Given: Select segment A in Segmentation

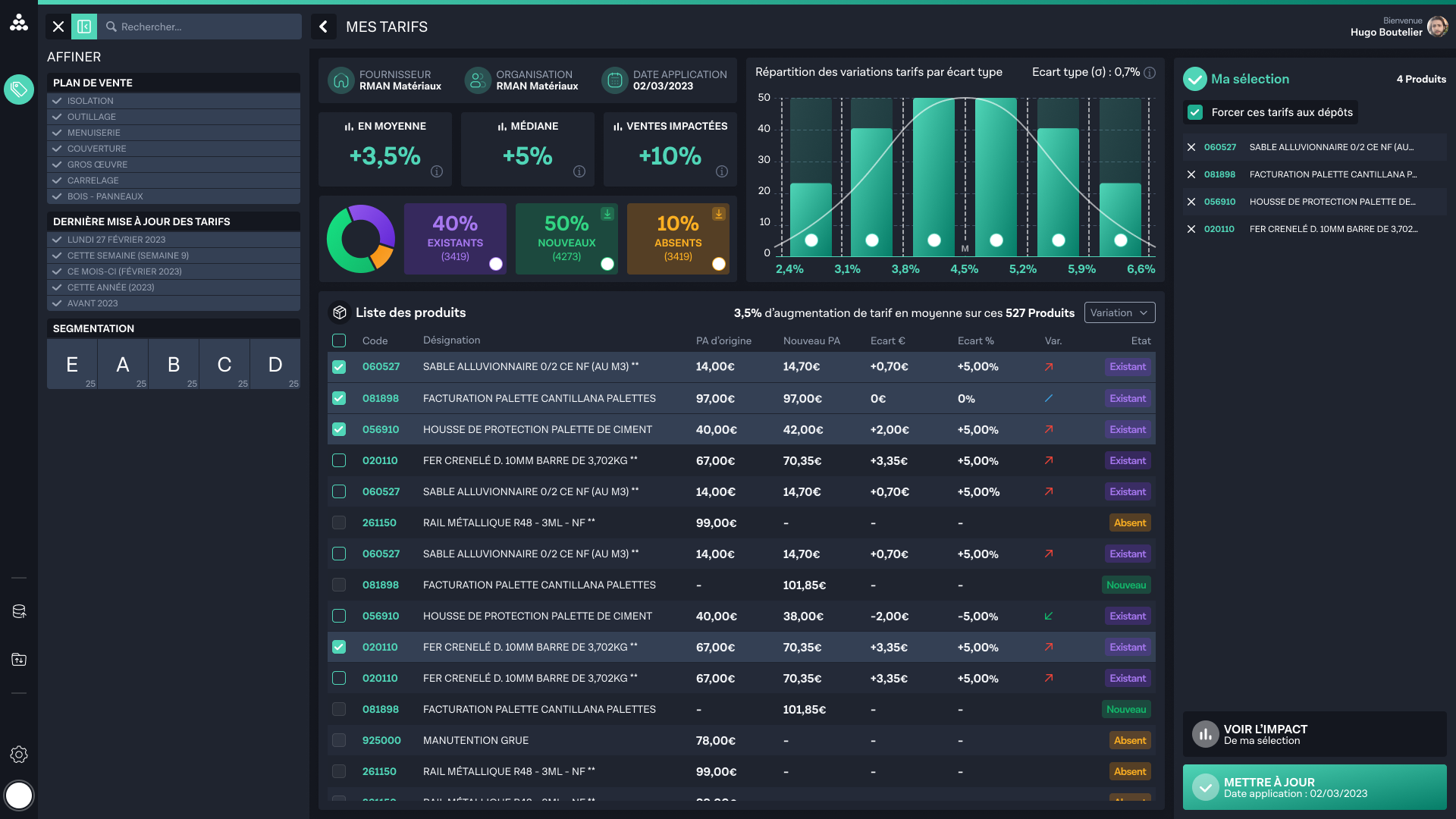Looking at the screenshot, I should point(123,365).
